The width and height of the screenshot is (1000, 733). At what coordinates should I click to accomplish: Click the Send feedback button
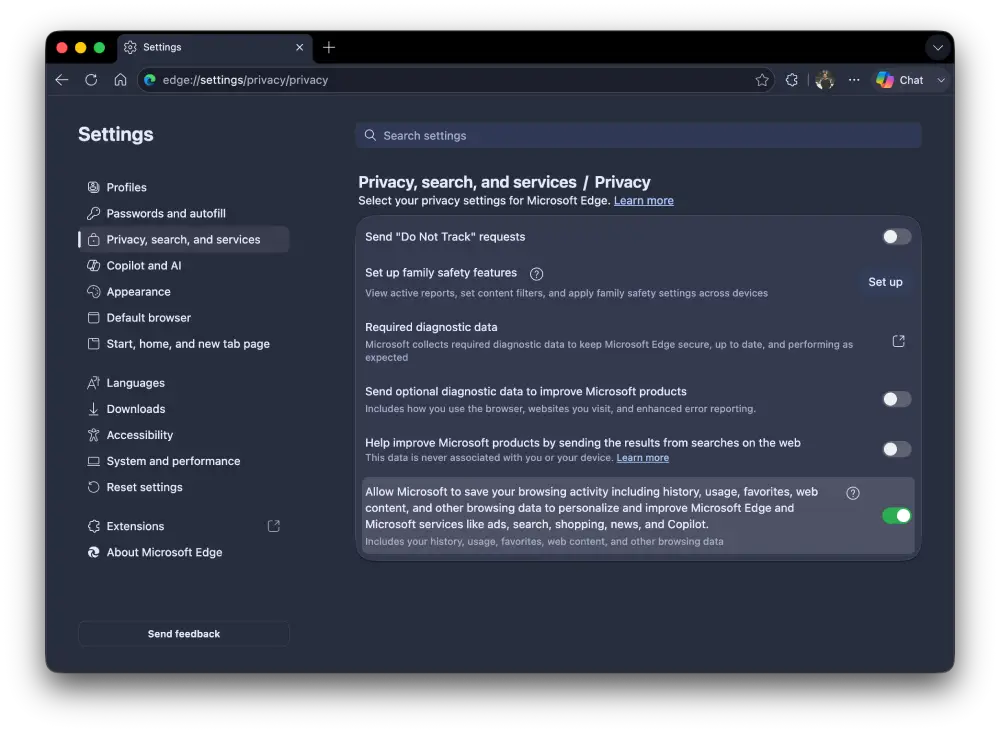(x=184, y=633)
